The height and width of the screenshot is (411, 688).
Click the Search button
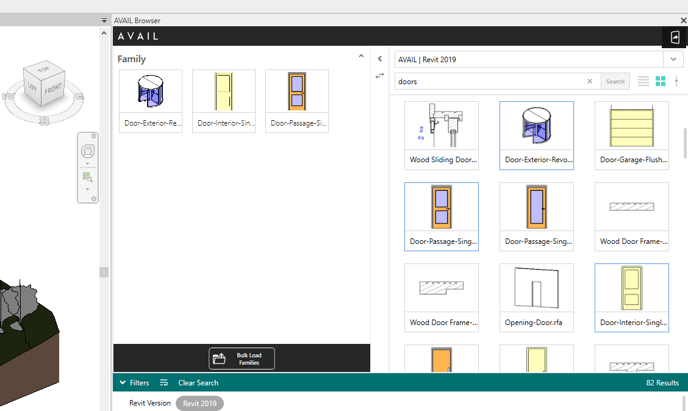click(x=615, y=81)
